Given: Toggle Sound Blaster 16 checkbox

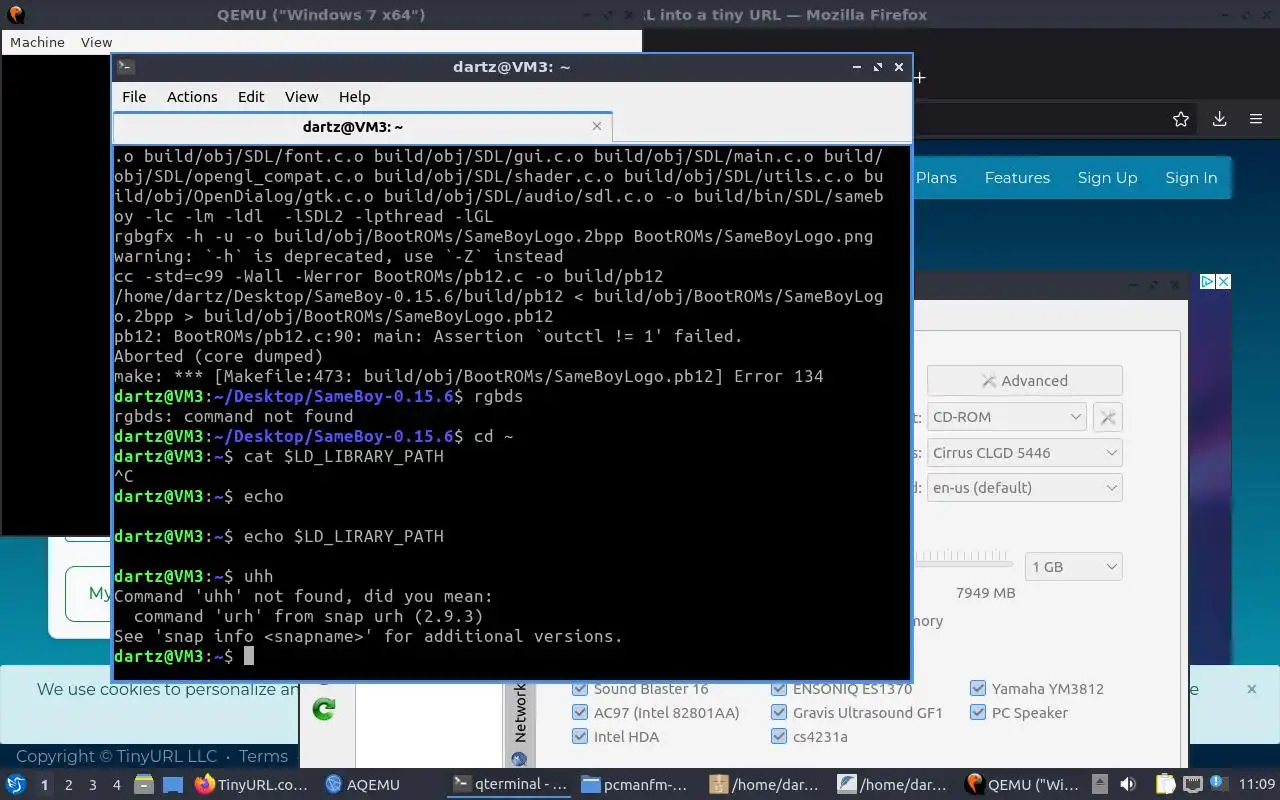Looking at the screenshot, I should pos(579,689).
